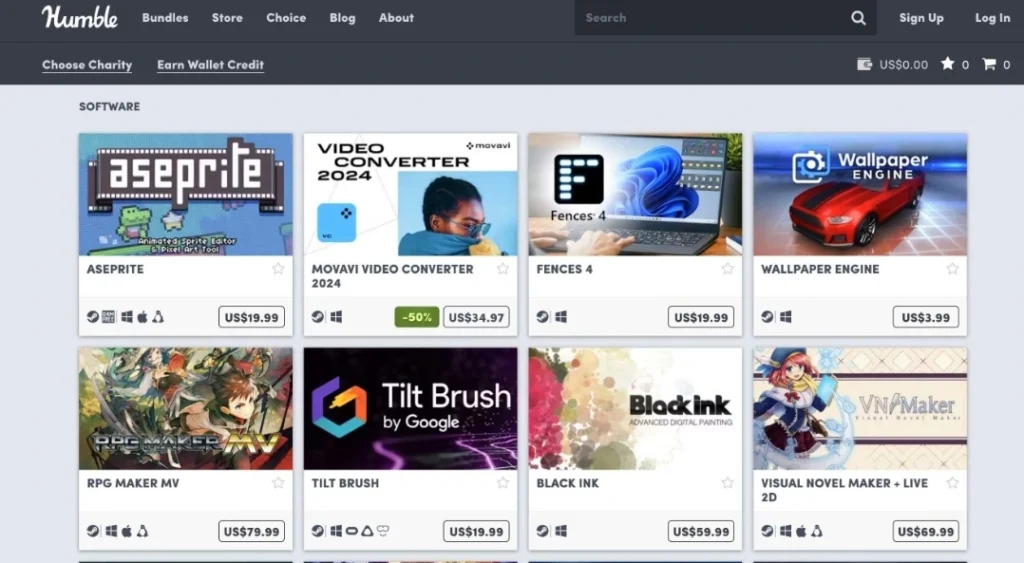
Task: Click DRM-free icon on Aseprite card
Action: (108, 317)
